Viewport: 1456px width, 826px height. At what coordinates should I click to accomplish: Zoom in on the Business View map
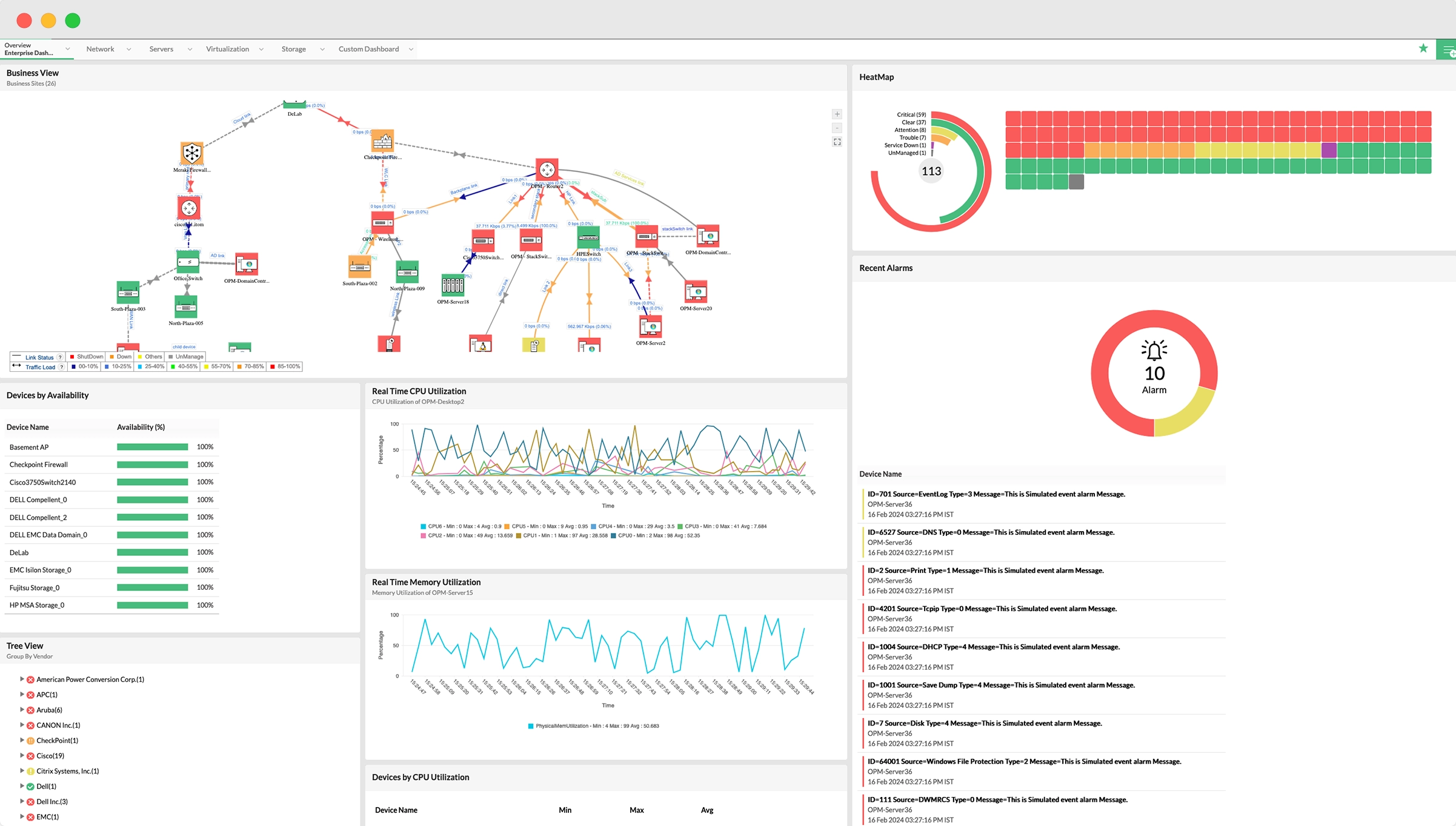tap(837, 114)
